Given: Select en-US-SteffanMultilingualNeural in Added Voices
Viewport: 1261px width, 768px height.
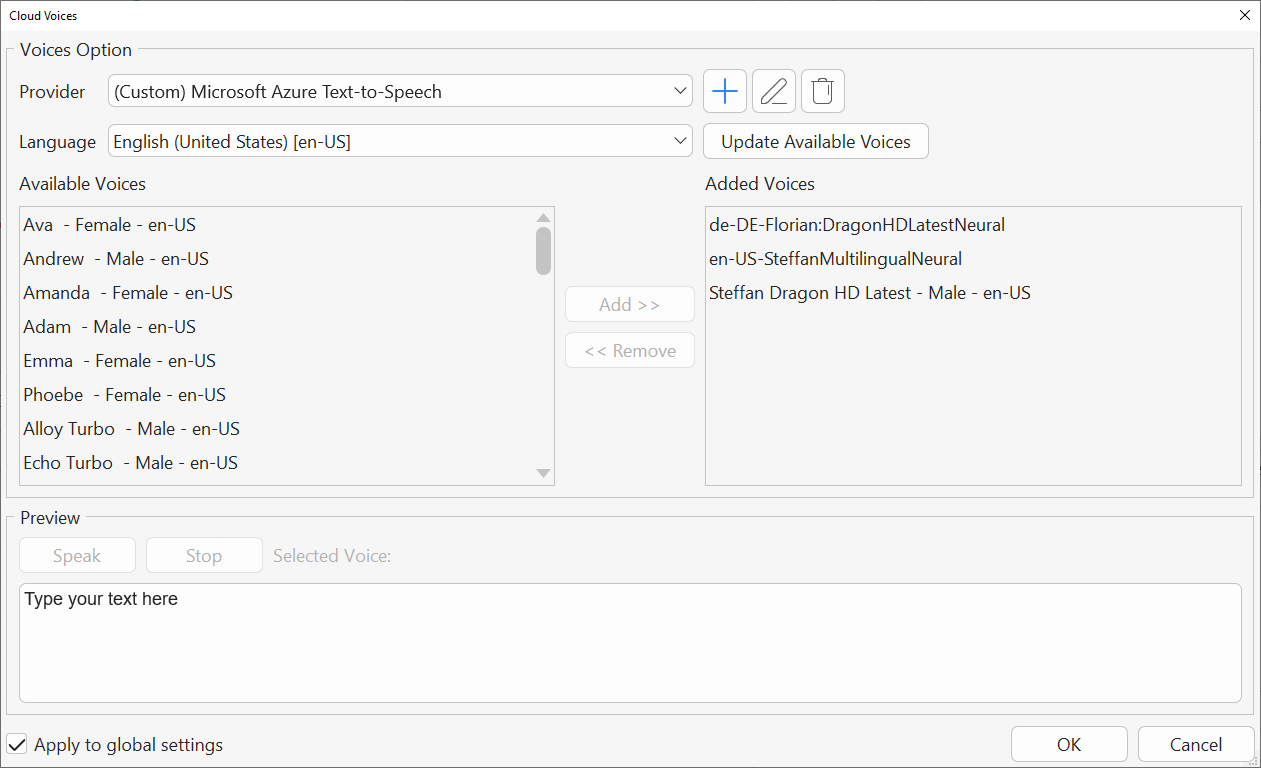Looking at the screenshot, I should coord(835,259).
